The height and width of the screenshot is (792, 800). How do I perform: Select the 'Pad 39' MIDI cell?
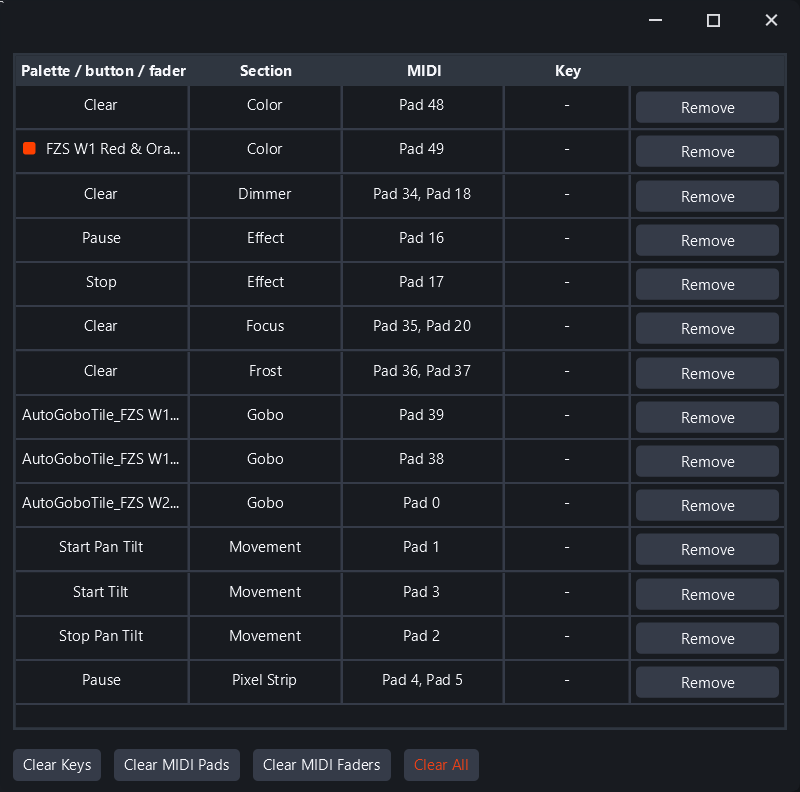[422, 417]
